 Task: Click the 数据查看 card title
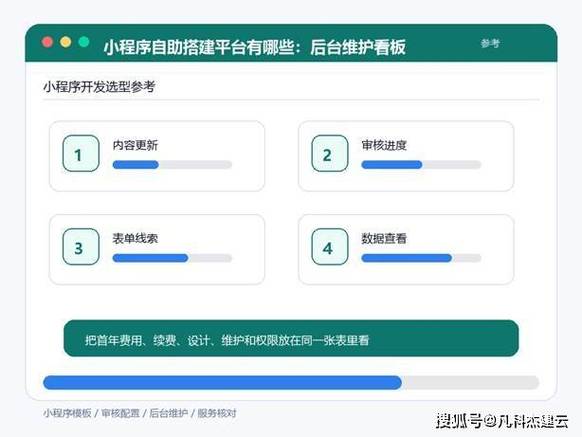click(x=384, y=238)
